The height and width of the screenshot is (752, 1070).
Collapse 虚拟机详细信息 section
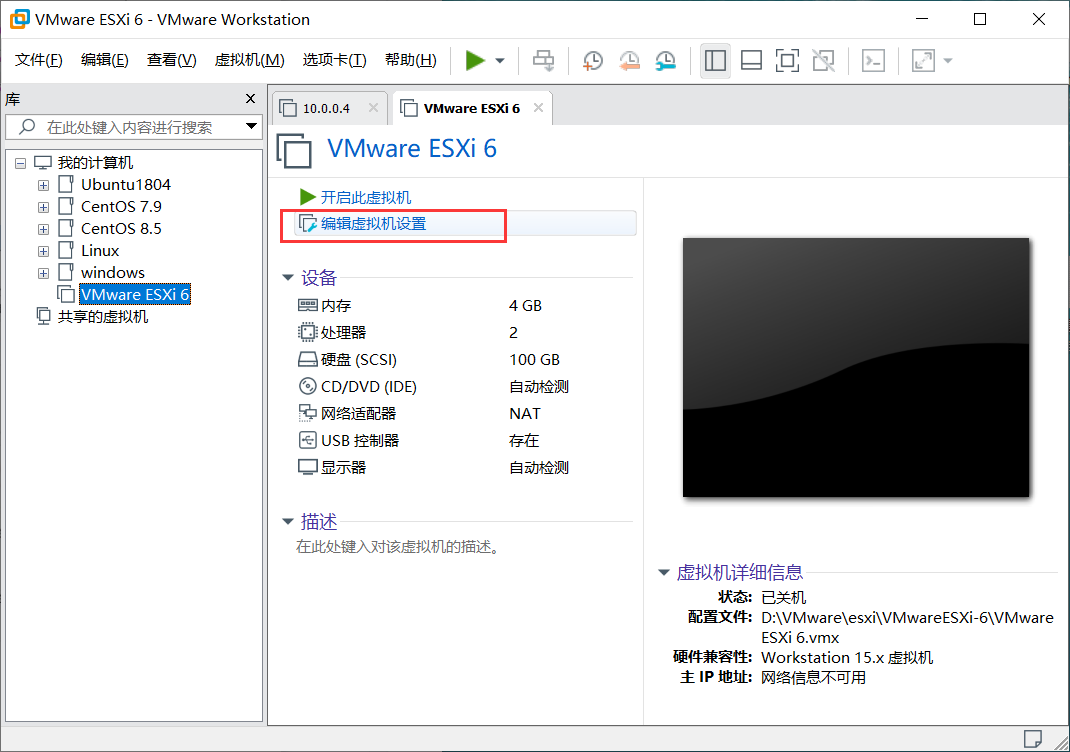click(x=663, y=573)
